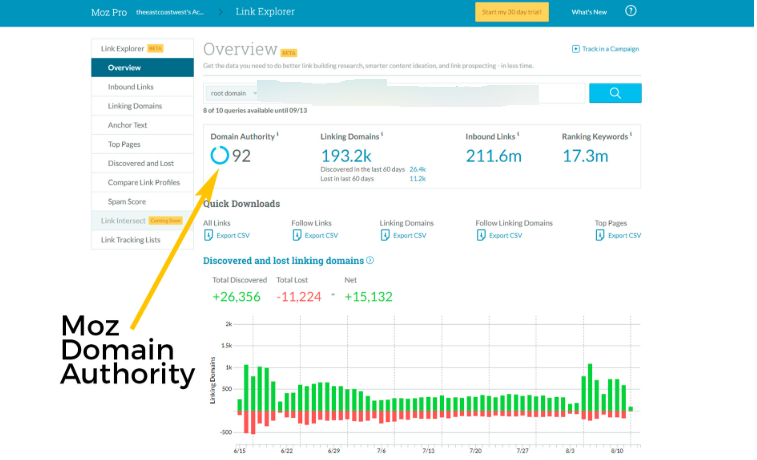Click the Linking Domains export CSV icon
757x460 pixels.
(385, 235)
